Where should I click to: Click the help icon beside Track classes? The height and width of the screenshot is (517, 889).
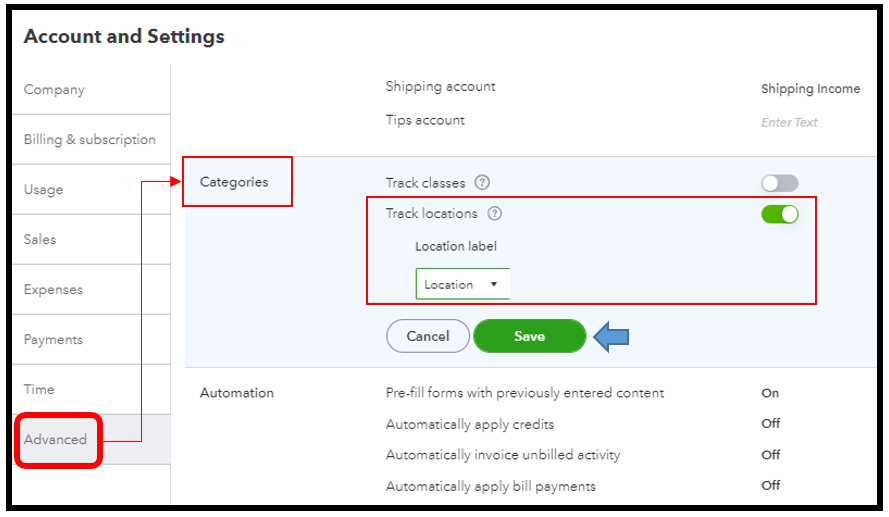pyautogui.click(x=483, y=183)
